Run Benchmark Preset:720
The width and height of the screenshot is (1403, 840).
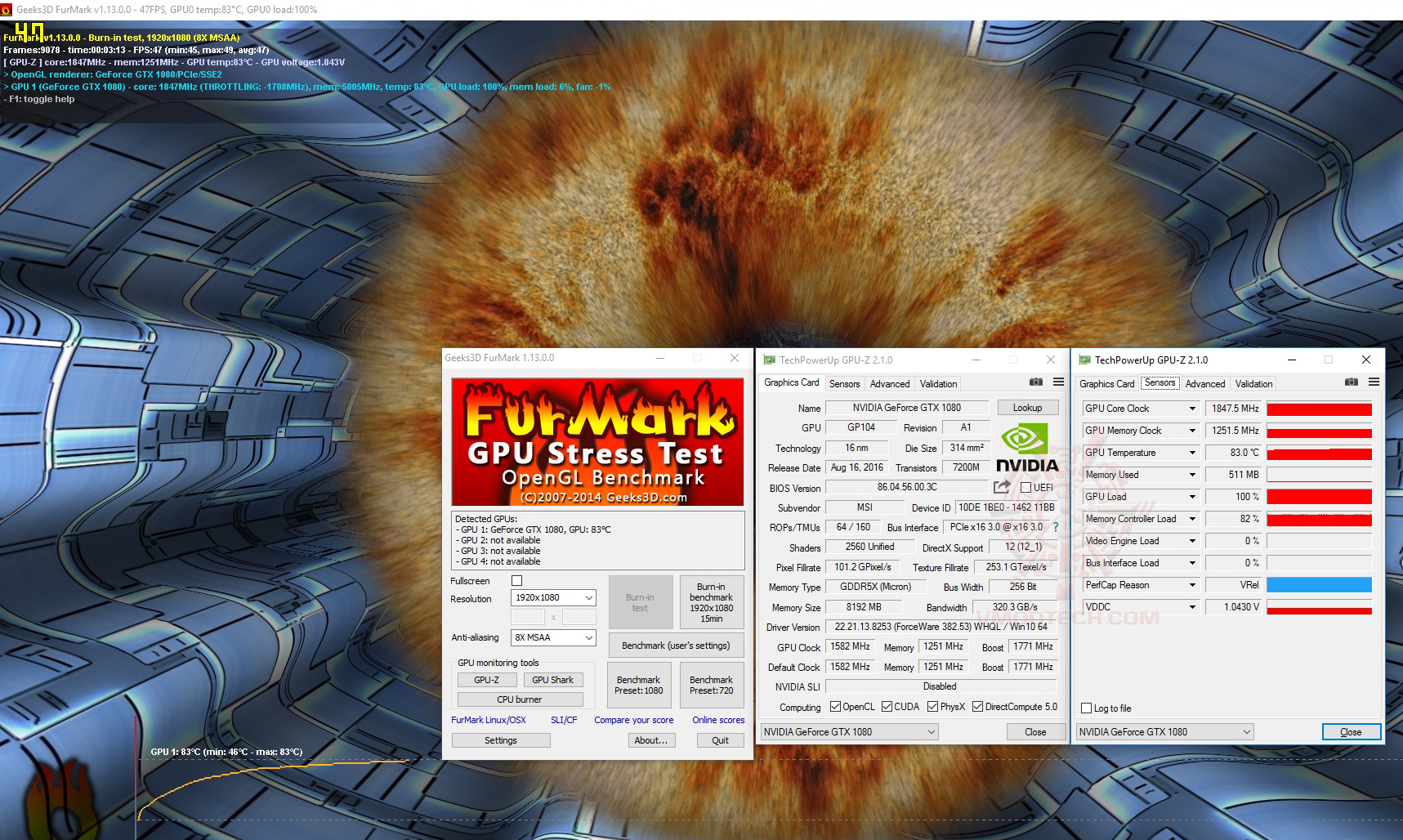pyautogui.click(x=711, y=685)
